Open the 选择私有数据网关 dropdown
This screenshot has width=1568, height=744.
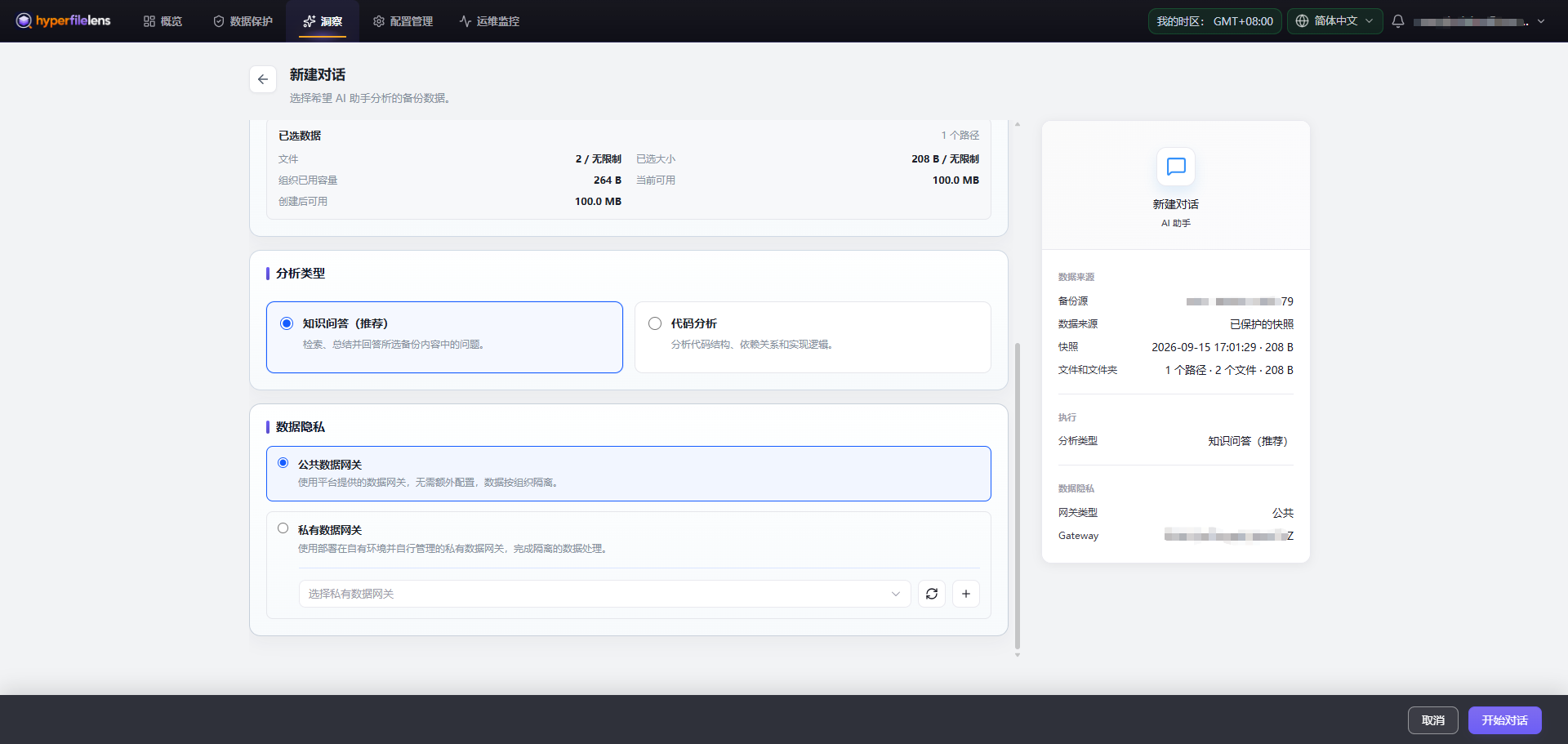click(x=604, y=594)
